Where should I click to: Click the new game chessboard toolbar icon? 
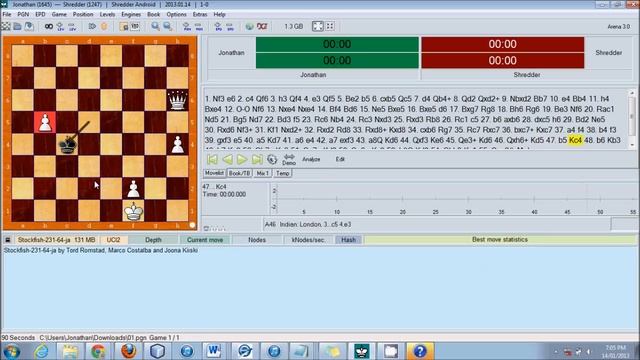pyautogui.click(x=6, y=27)
